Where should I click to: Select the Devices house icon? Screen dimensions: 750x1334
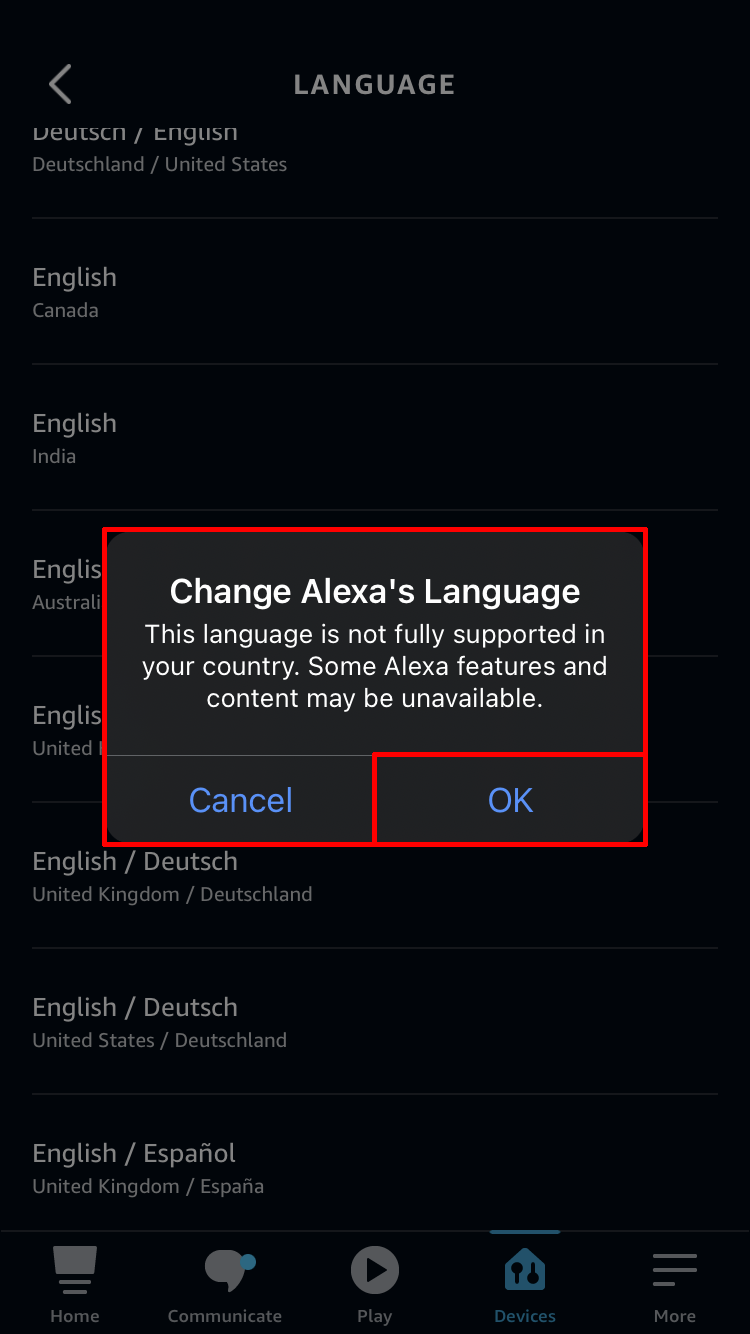click(525, 1270)
